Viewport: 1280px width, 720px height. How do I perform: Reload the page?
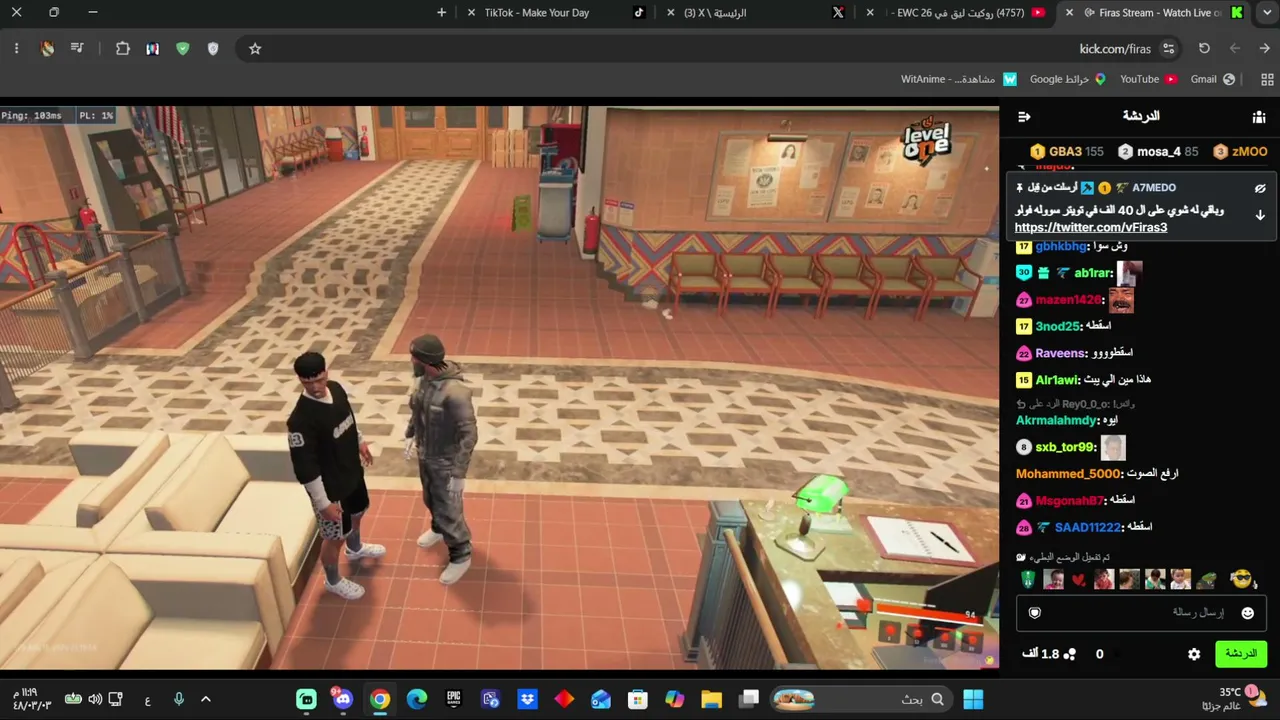coord(1204,48)
